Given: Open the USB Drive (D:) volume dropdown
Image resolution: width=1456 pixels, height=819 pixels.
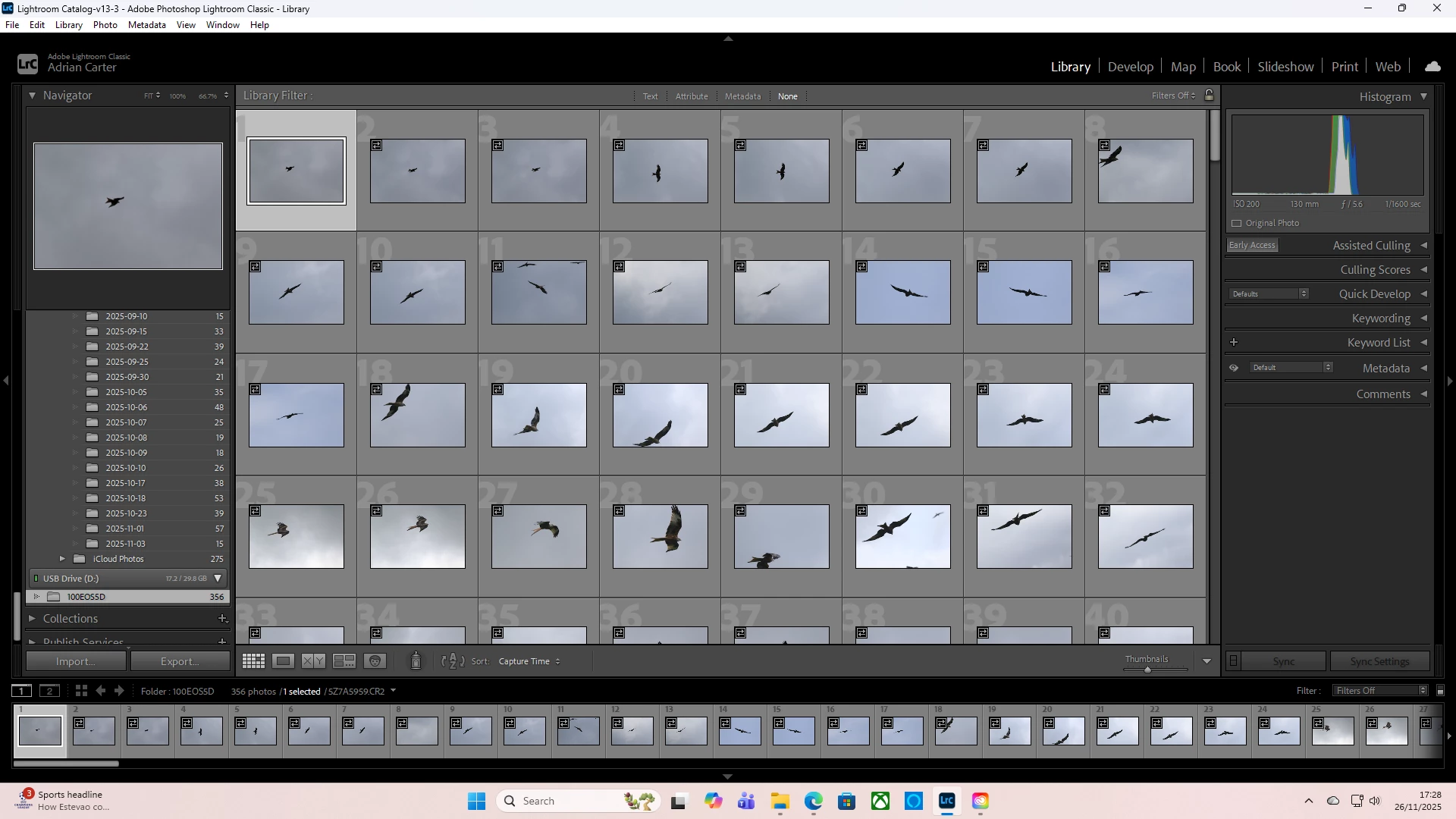Looking at the screenshot, I should tap(218, 579).
